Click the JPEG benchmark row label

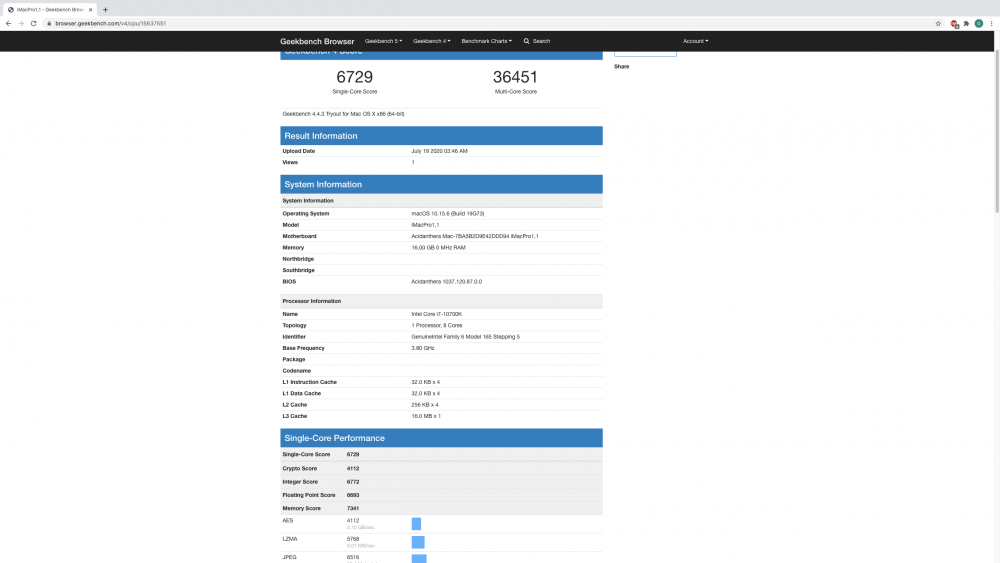tap(290, 557)
